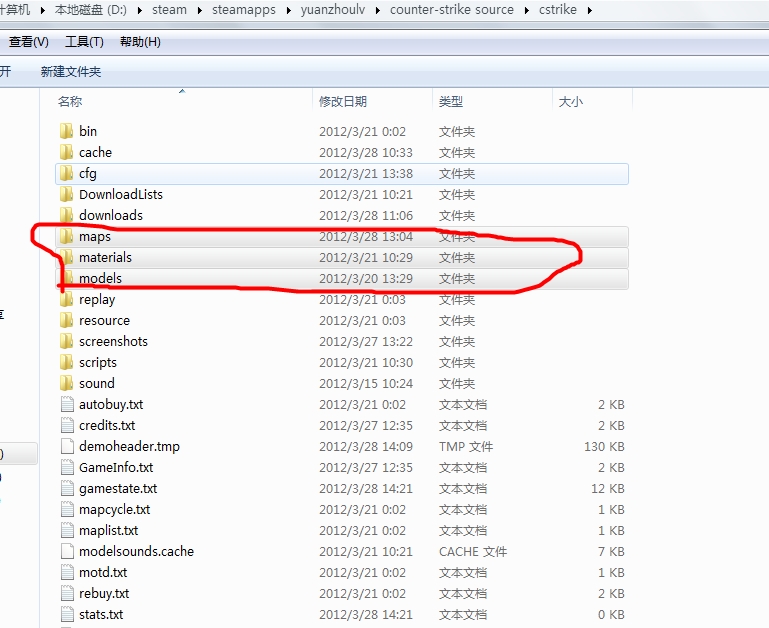Expand the arrow after steamapps in path
The width and height of the screenshot is (769, 628).
[288, 10]
